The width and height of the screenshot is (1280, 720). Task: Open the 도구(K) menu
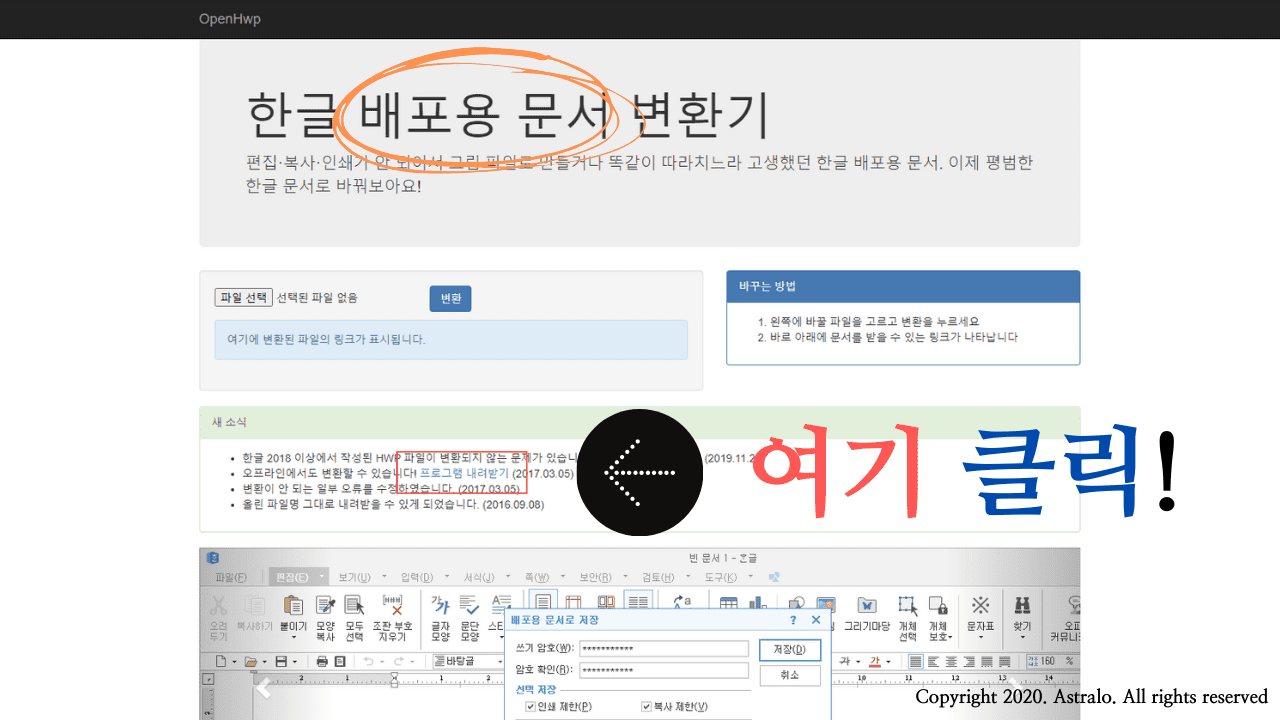pyautogui.click(x=722, y=577)
